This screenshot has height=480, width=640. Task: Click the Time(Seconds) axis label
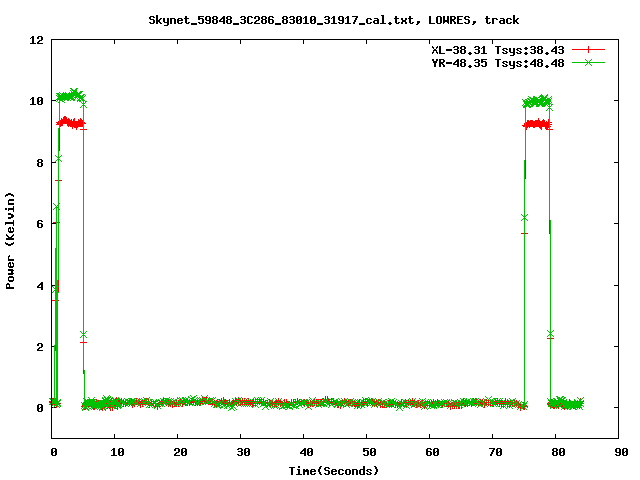[x=333, y=471]
